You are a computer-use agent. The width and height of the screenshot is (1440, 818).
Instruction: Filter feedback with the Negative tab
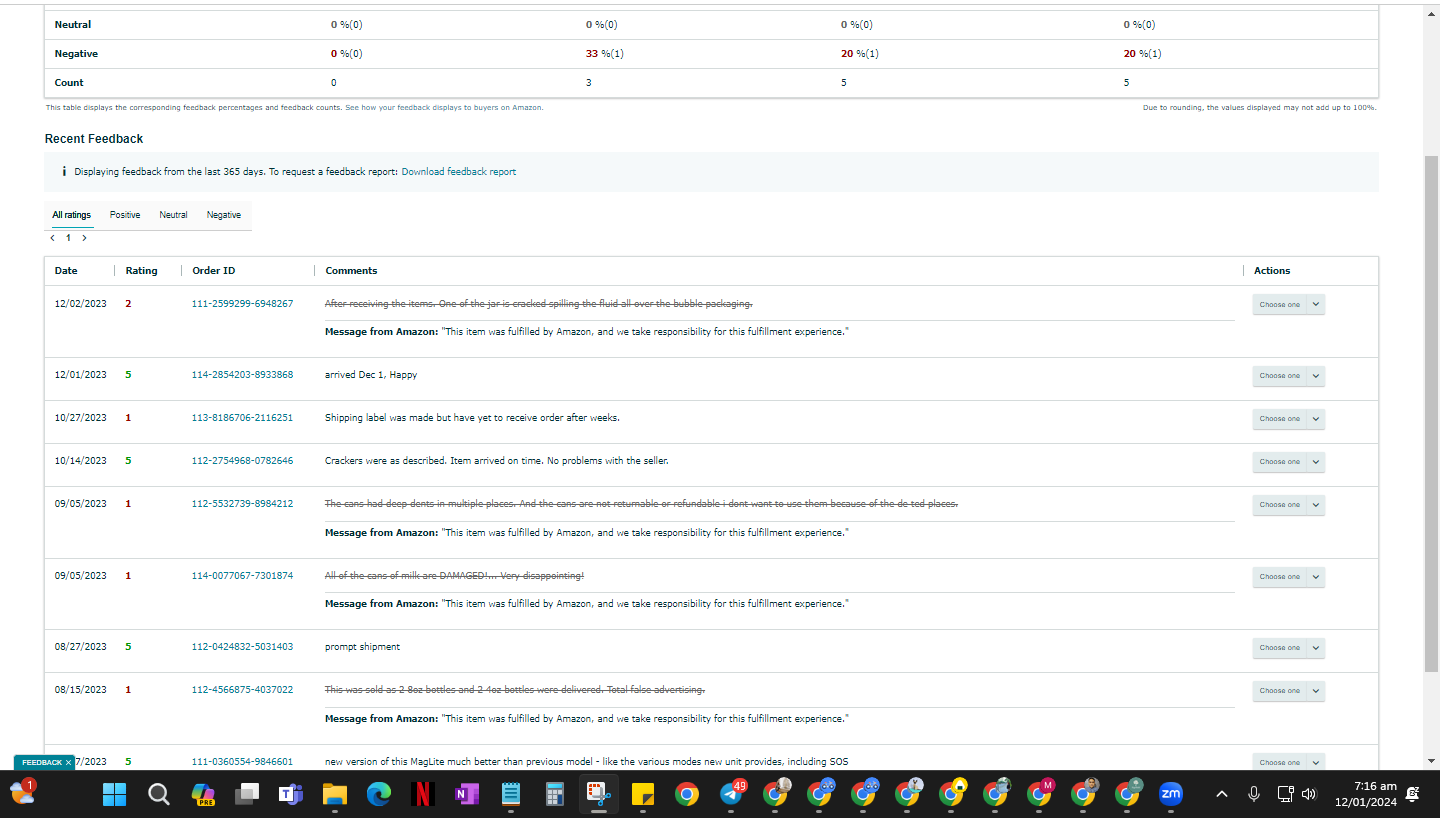tap(224, 215)
